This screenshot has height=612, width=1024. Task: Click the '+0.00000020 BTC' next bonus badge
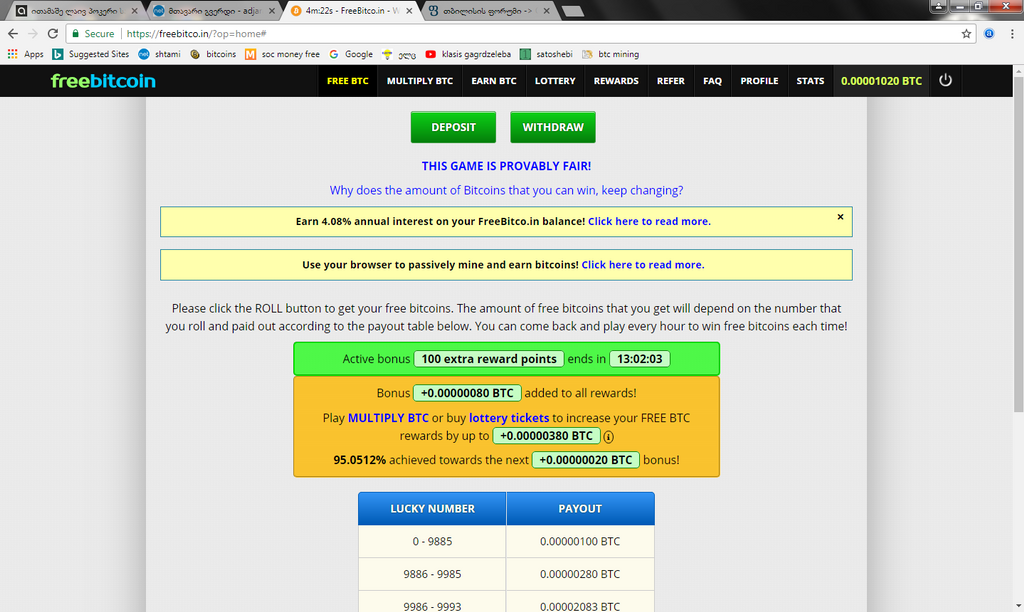click(585, 460)
